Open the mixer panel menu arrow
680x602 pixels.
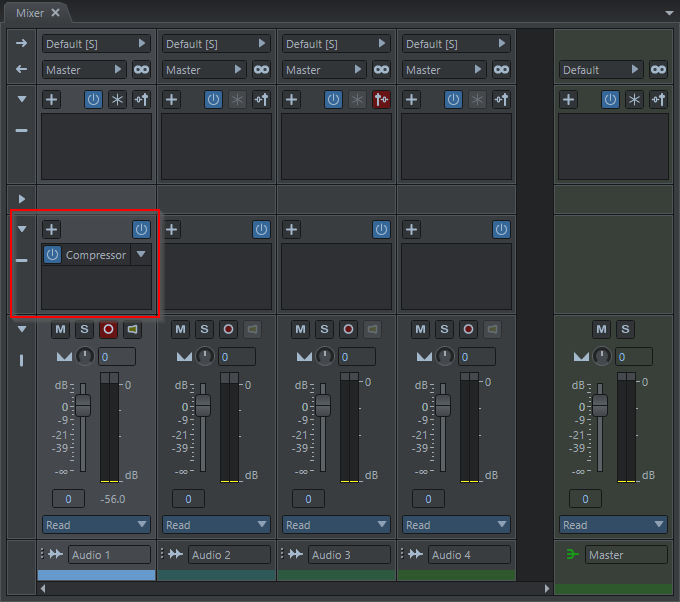coord(669,13)
